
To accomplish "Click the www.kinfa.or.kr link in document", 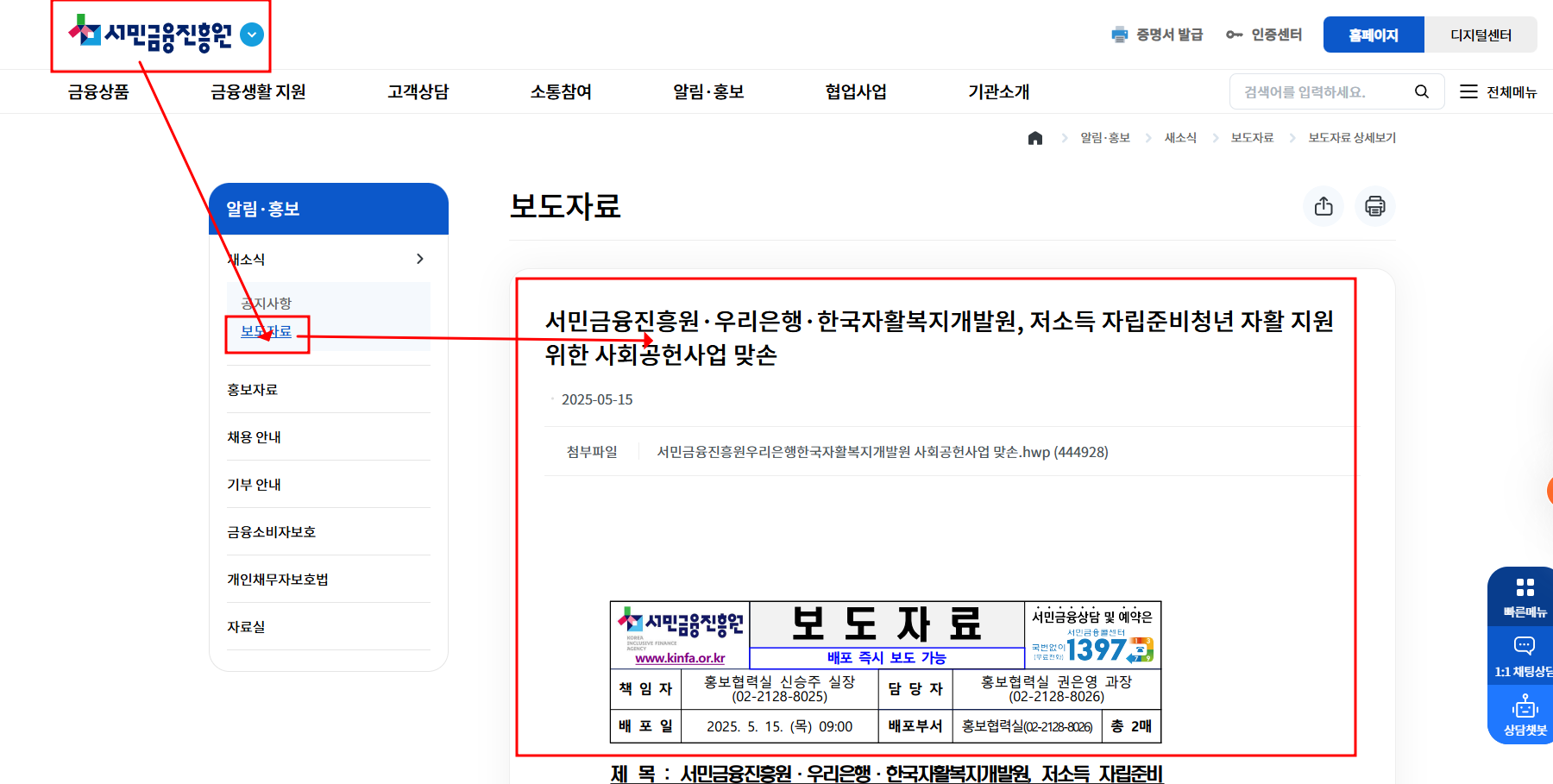I will point(680,658).
